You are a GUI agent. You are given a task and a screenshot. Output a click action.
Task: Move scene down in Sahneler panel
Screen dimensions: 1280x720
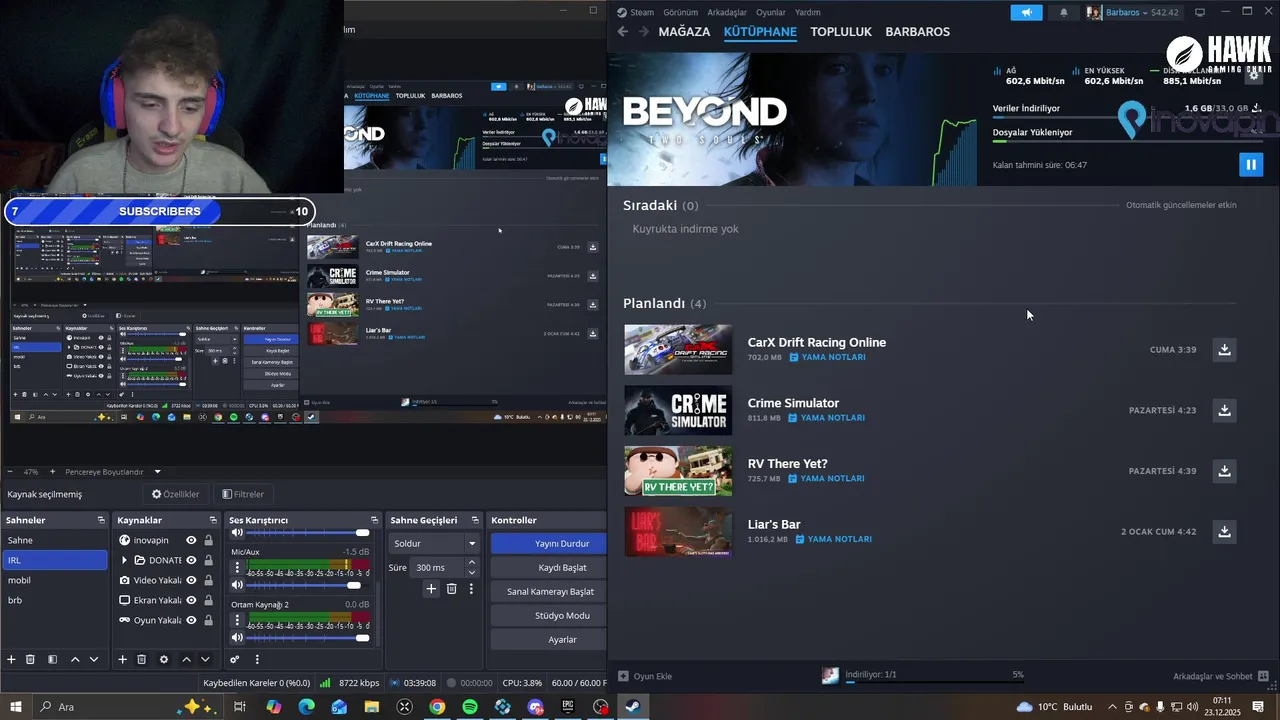[94, 659]
